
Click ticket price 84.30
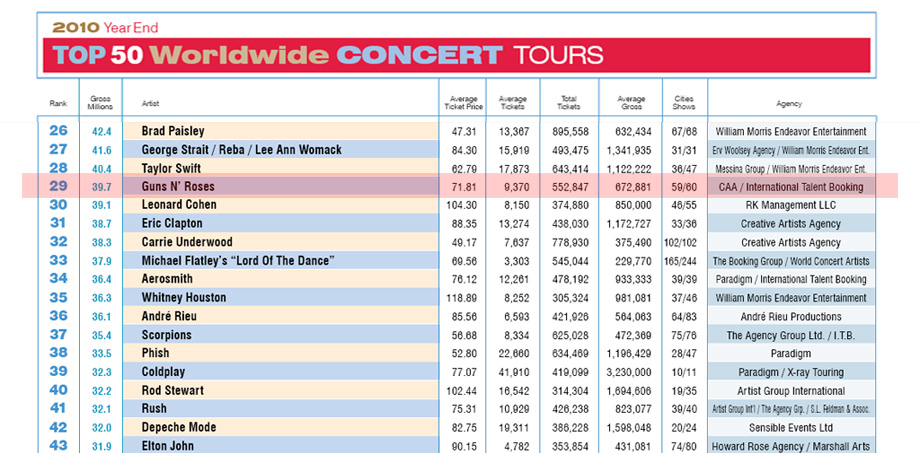(464, 150)
